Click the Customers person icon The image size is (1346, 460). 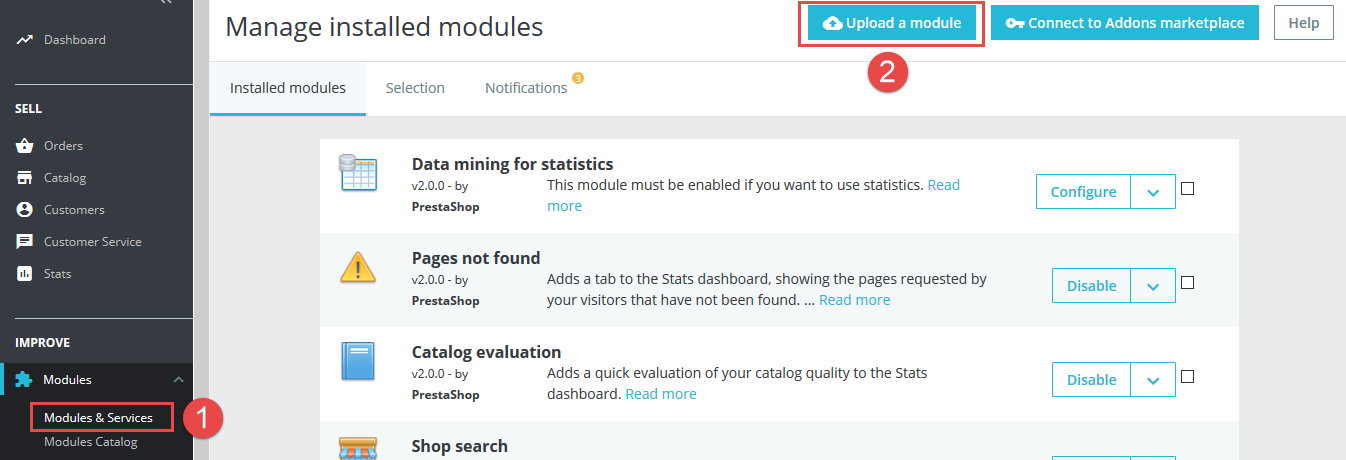[x=25, y=210]
